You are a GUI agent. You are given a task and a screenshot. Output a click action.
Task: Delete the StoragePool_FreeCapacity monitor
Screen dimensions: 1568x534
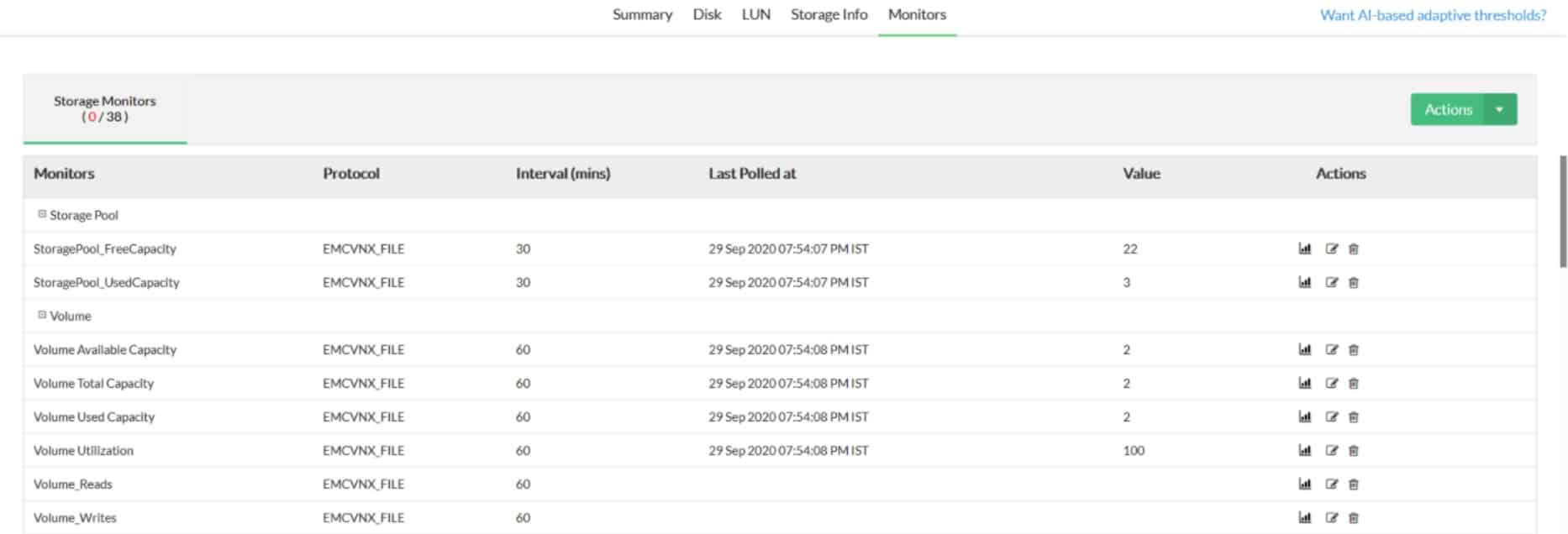click(1354, 249)
